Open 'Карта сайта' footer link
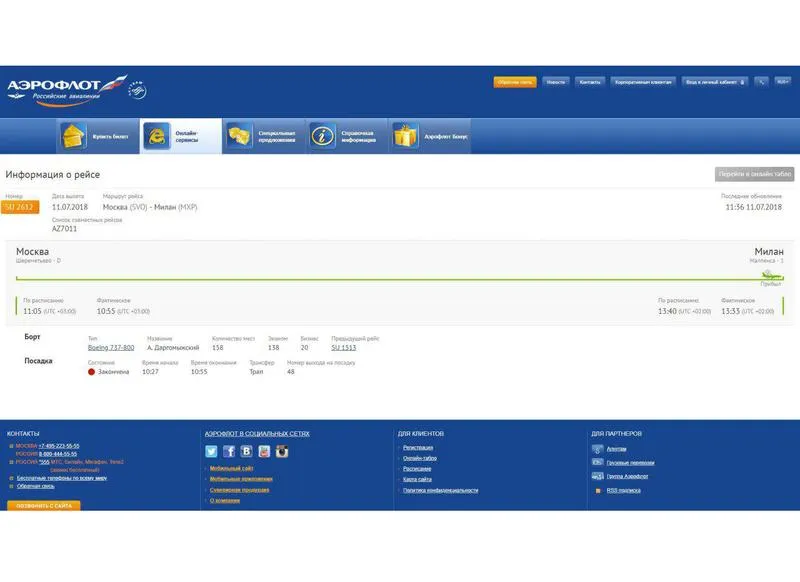Image resolution: width=800 pixels, height=582 pixels. [x=417, y=479]
